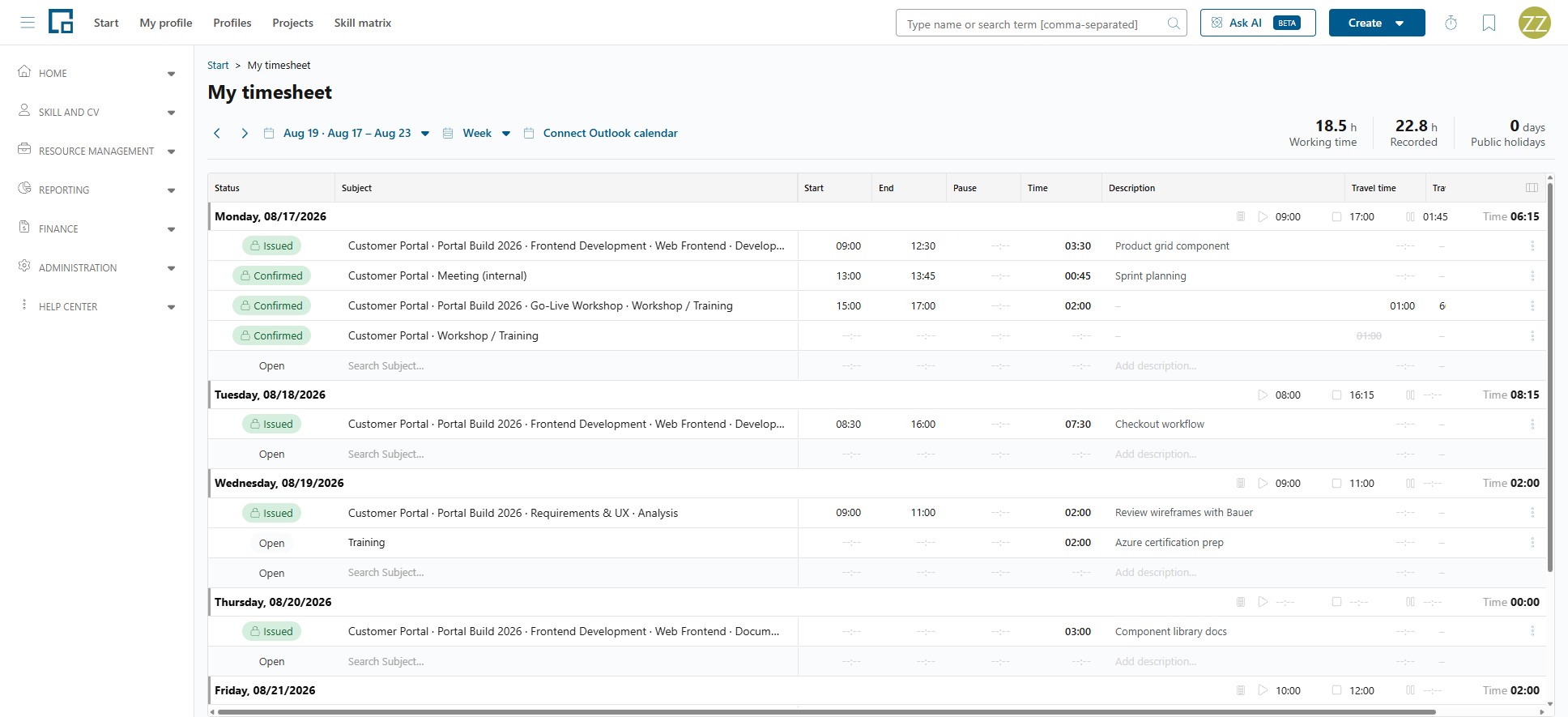The height and width of the screenshot is (717, 1568).
Task: Open the Aug 17 – Aug 23 date picker
Action: coord(347,133)
